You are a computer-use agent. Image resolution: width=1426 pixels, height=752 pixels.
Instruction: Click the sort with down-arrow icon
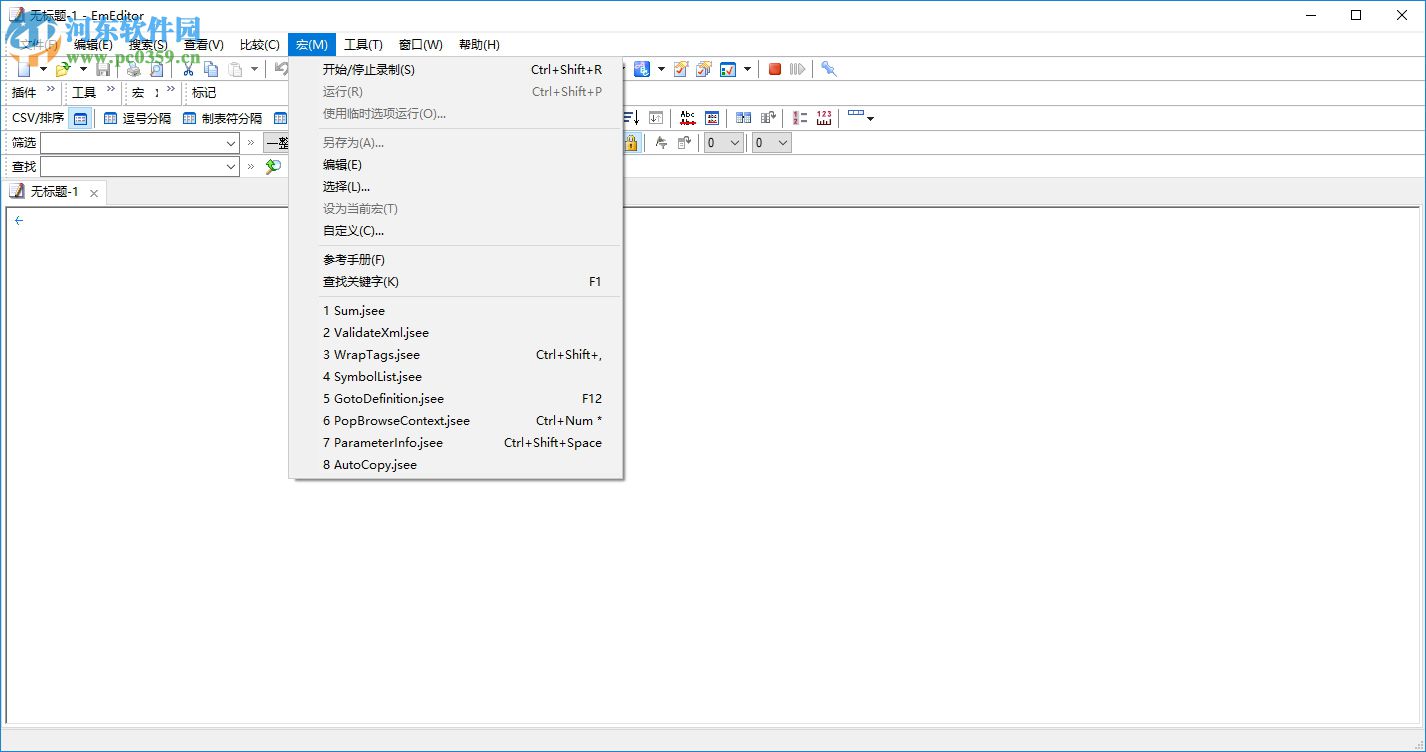click(632, 118)
